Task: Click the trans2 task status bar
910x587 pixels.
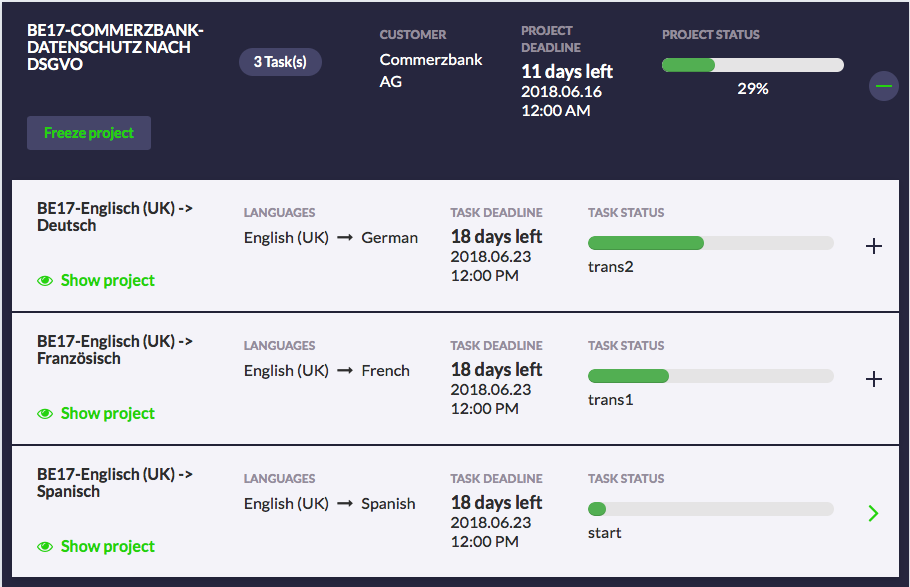Action: (x=710, y=243)
